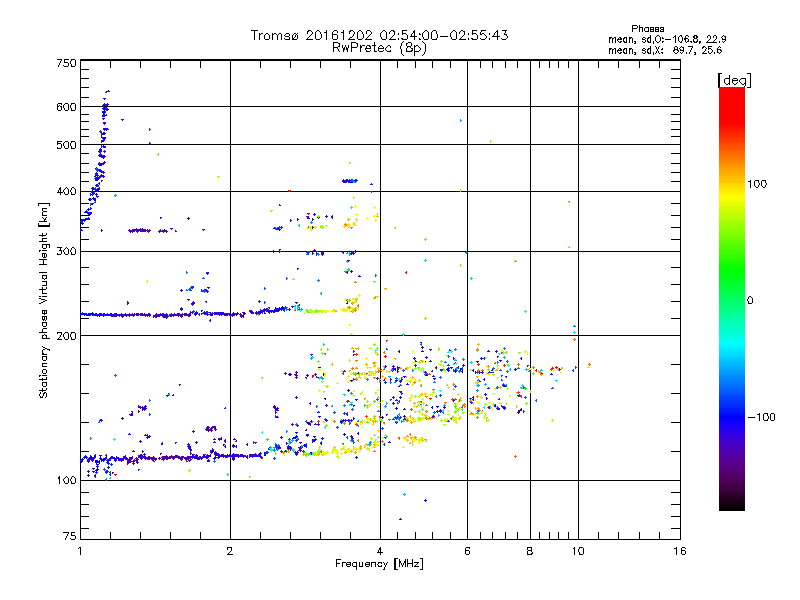Click the x-axis '1' tick label

pyautogui.click(x=80, y=551)
